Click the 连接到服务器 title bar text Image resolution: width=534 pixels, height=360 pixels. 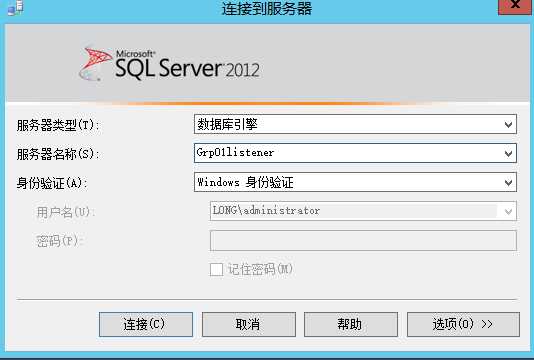pos(267,8)
